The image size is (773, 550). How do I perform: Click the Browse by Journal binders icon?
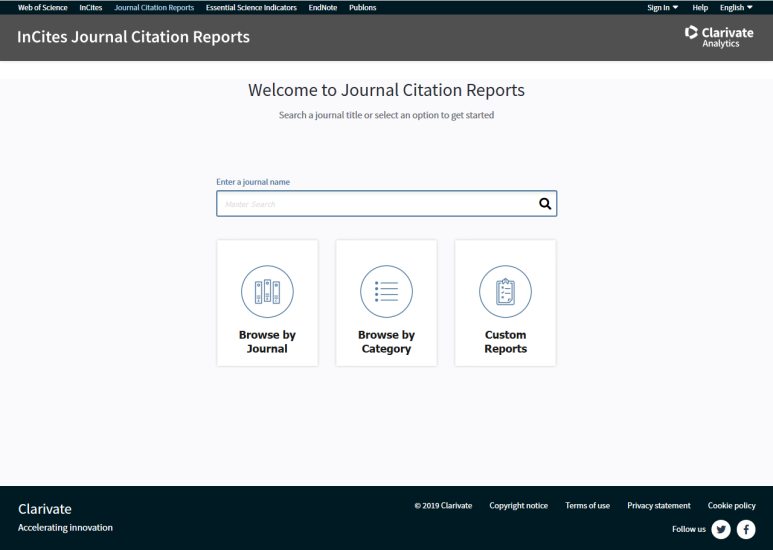267,291
